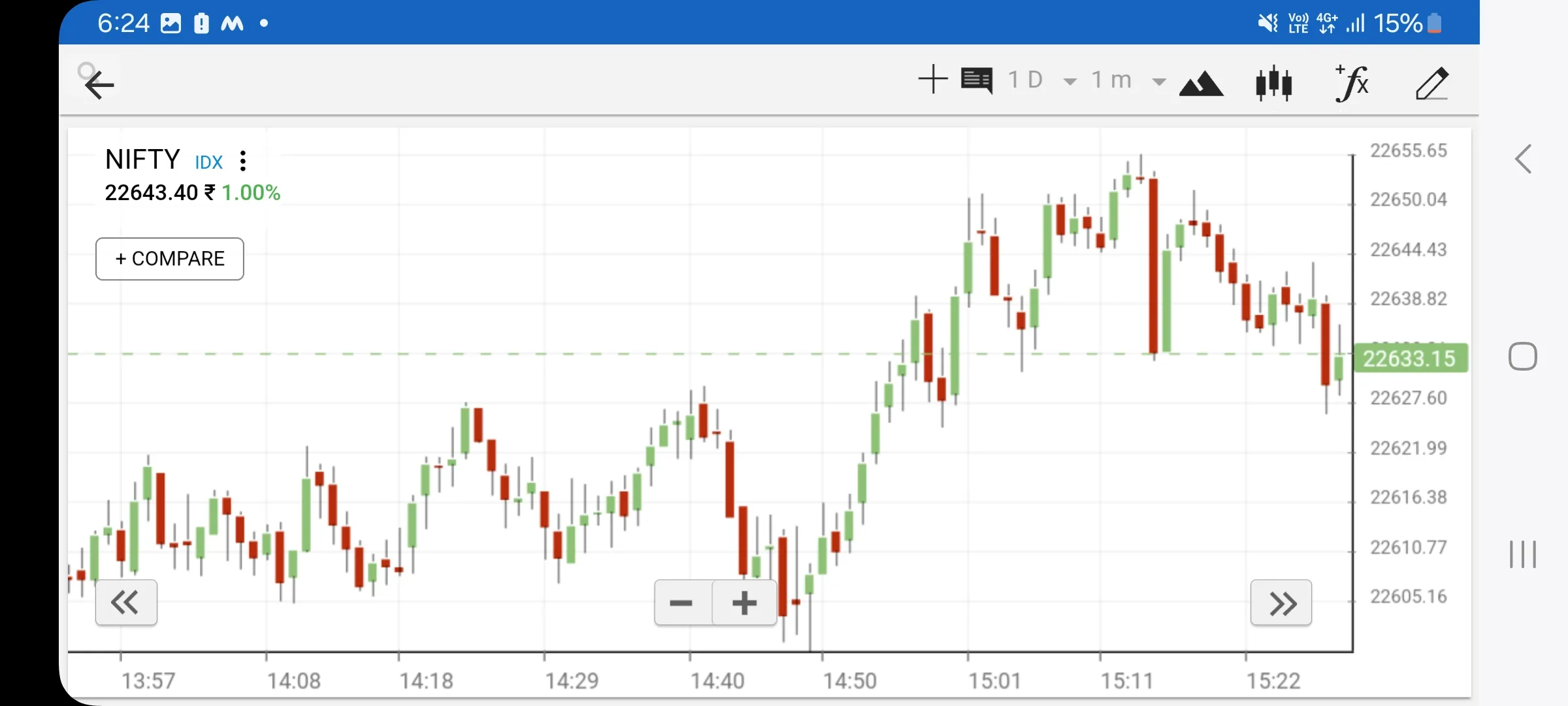Jump to latest data with double-right arrows
Viewport: 1568px width, 706px height.
tap(1281, 603)
